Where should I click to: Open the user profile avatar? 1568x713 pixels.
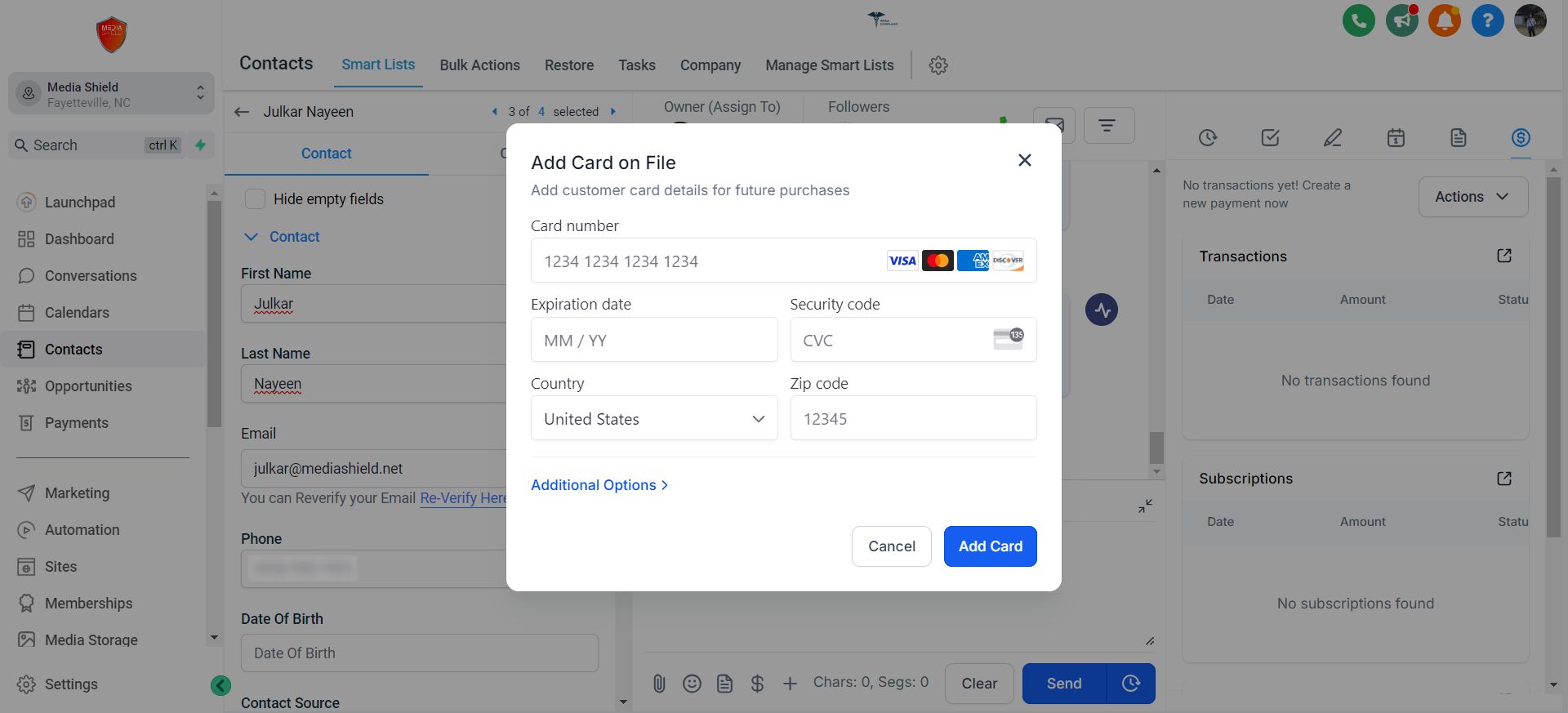point(1530,21)
